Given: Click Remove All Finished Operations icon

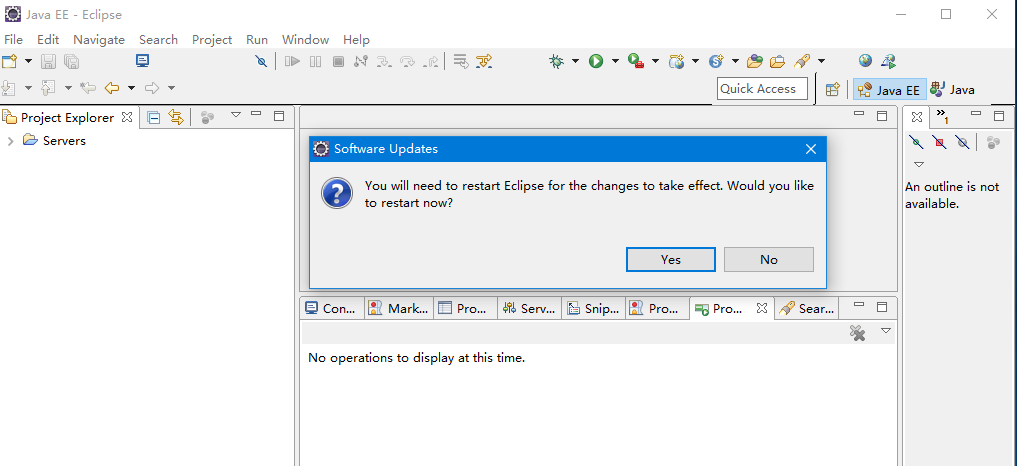Looking at the screenshot, I should [x=857, y=333].
